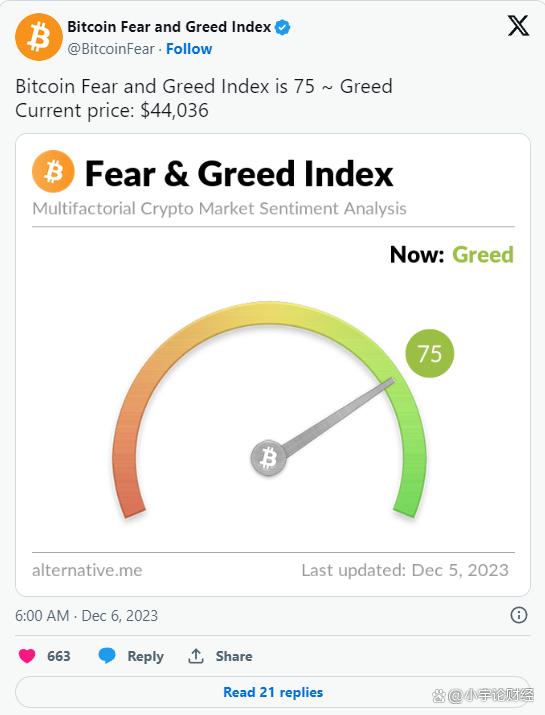Click the gray Bitcoin gauge needle hub

(x=269, y=458)
